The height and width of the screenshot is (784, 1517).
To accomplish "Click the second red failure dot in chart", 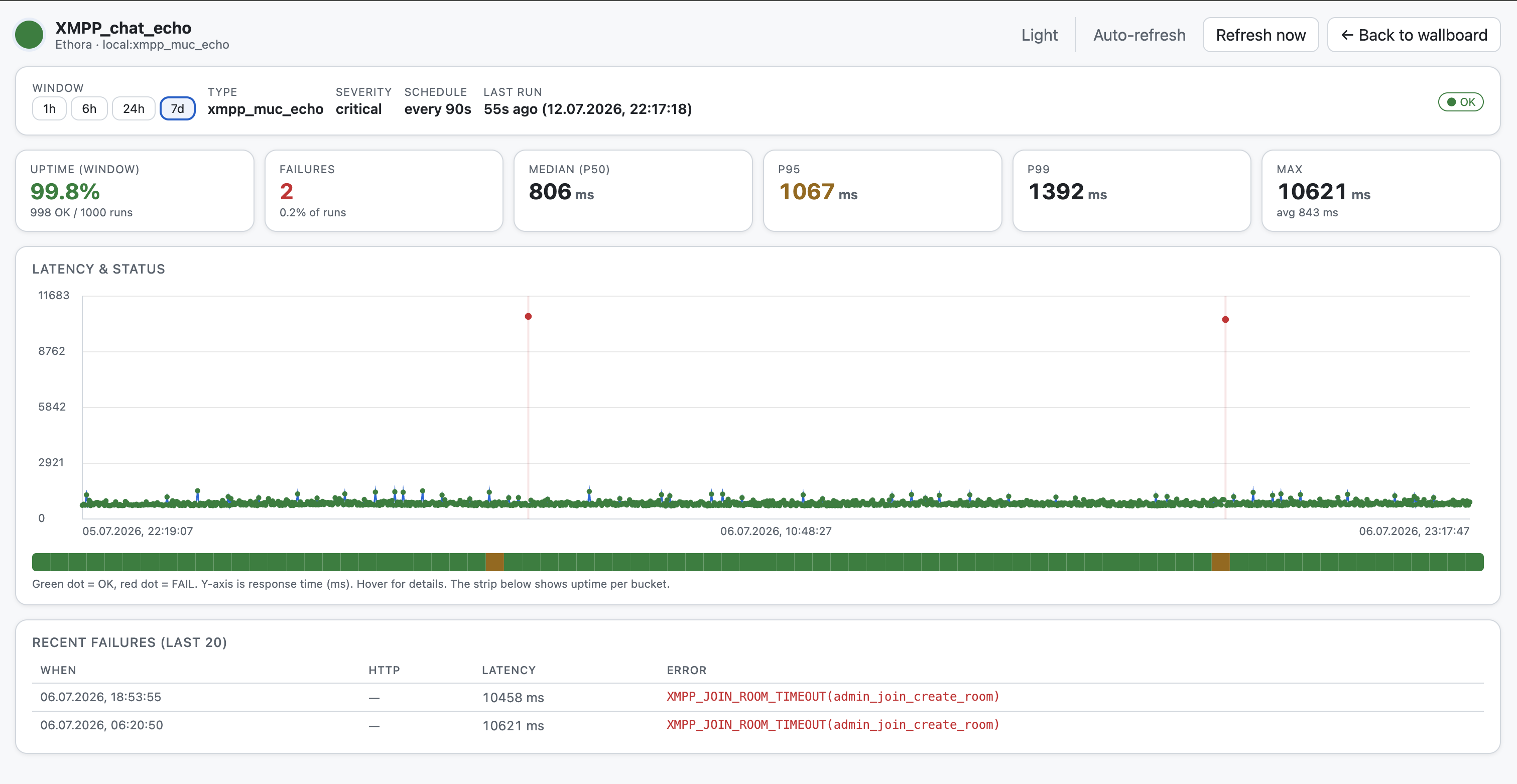I will [x=1225, y=319].
